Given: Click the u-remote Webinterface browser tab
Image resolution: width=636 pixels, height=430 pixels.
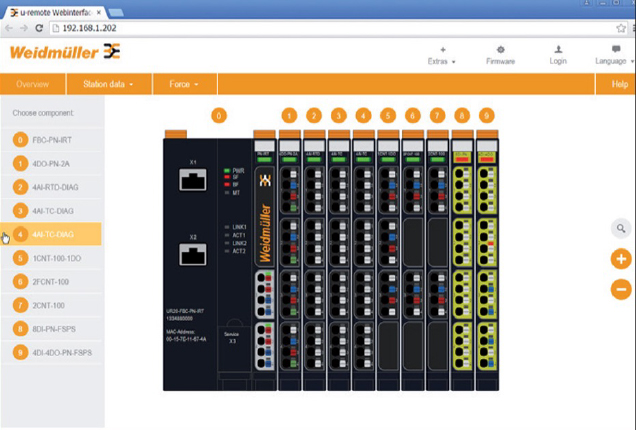Looking at the screenshot, I should click(x=55, y=13).
